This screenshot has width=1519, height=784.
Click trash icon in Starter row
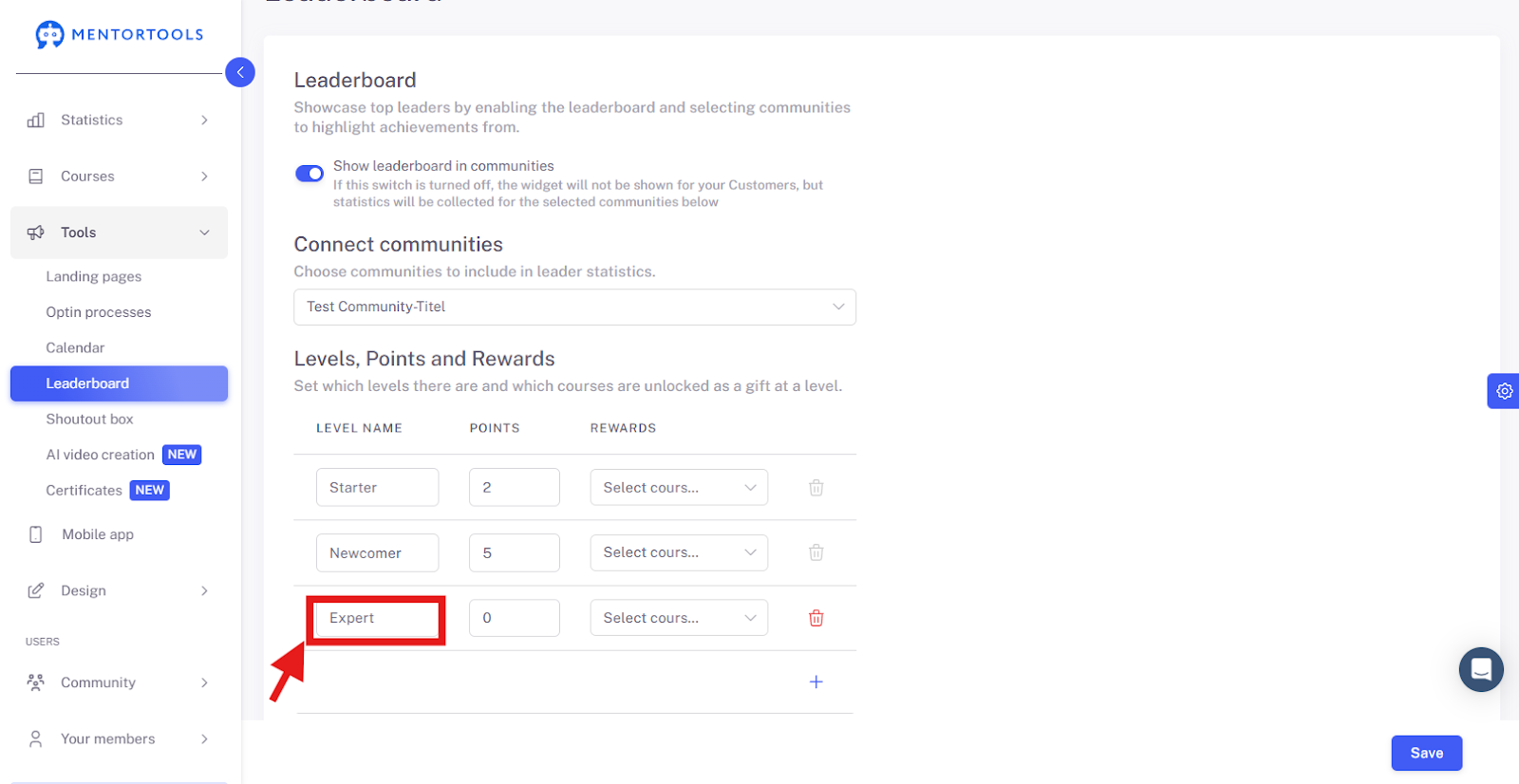(816, 488)
